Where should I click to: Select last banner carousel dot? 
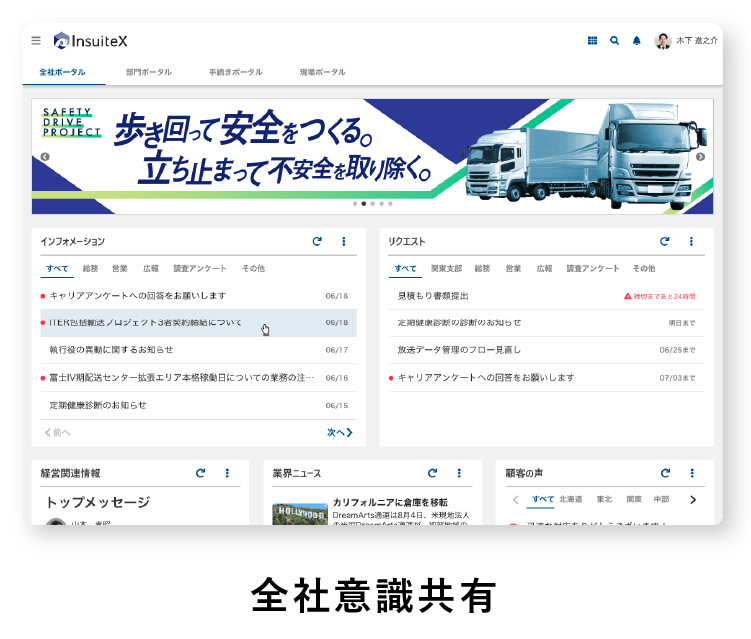(390, 204)
